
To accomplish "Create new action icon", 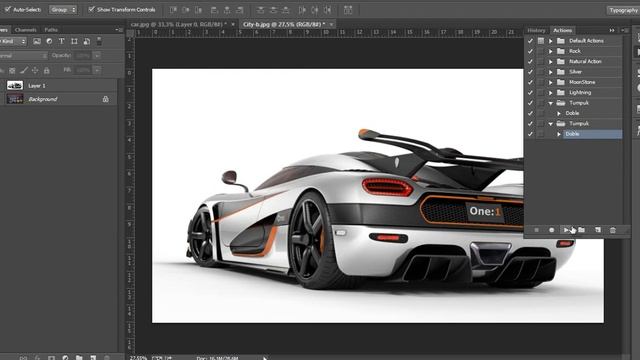I will 598,230.
